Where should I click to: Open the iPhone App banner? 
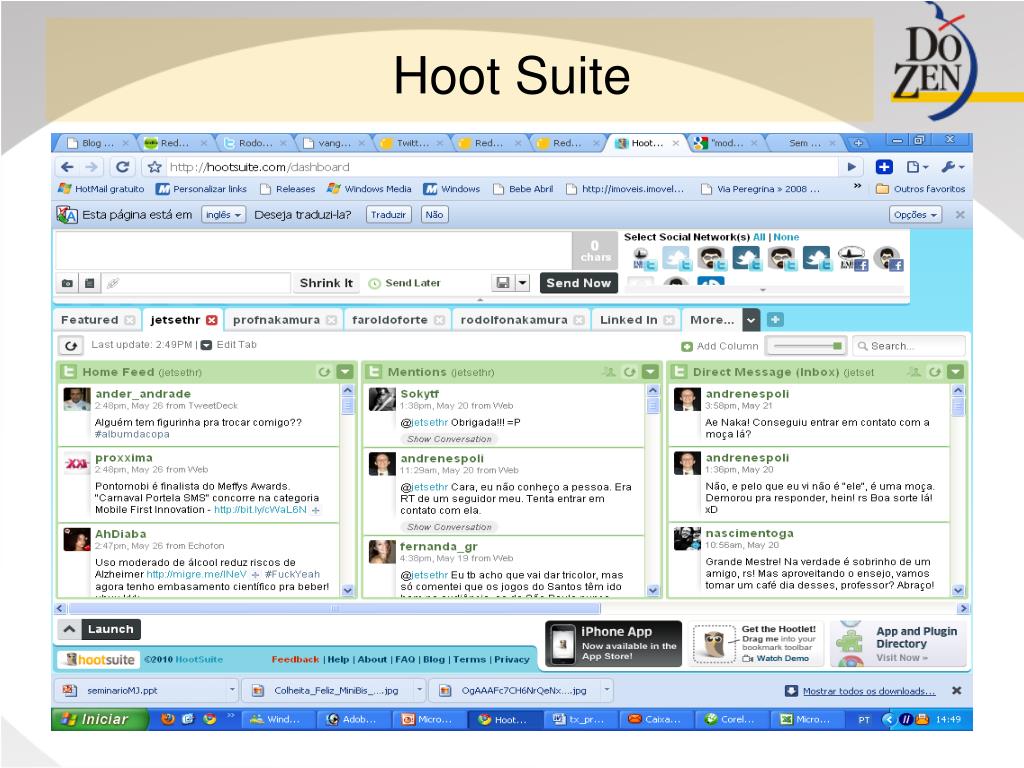pos(613,644)
